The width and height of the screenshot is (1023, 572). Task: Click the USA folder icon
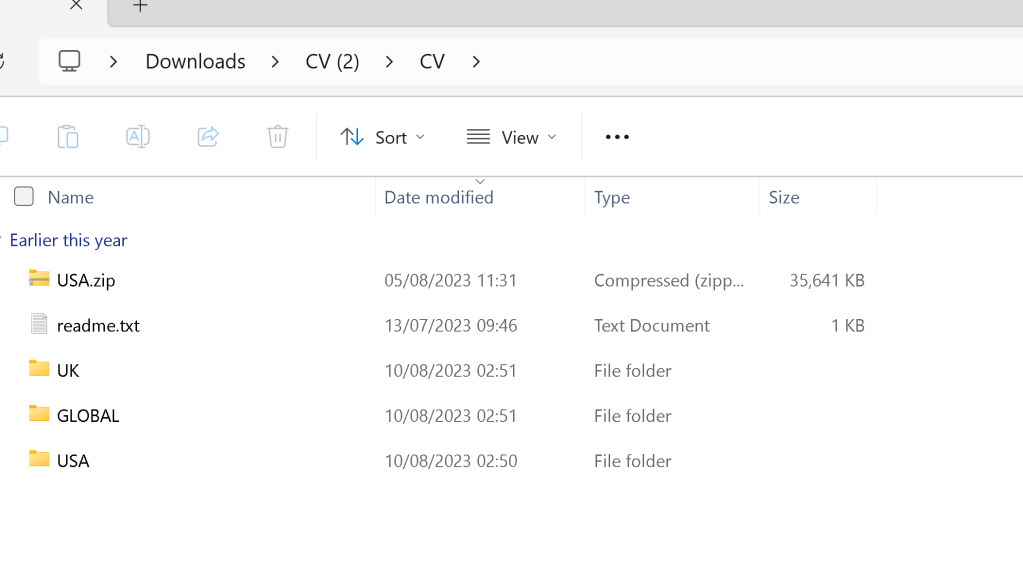pyautogui.click(x=39, y=459)
